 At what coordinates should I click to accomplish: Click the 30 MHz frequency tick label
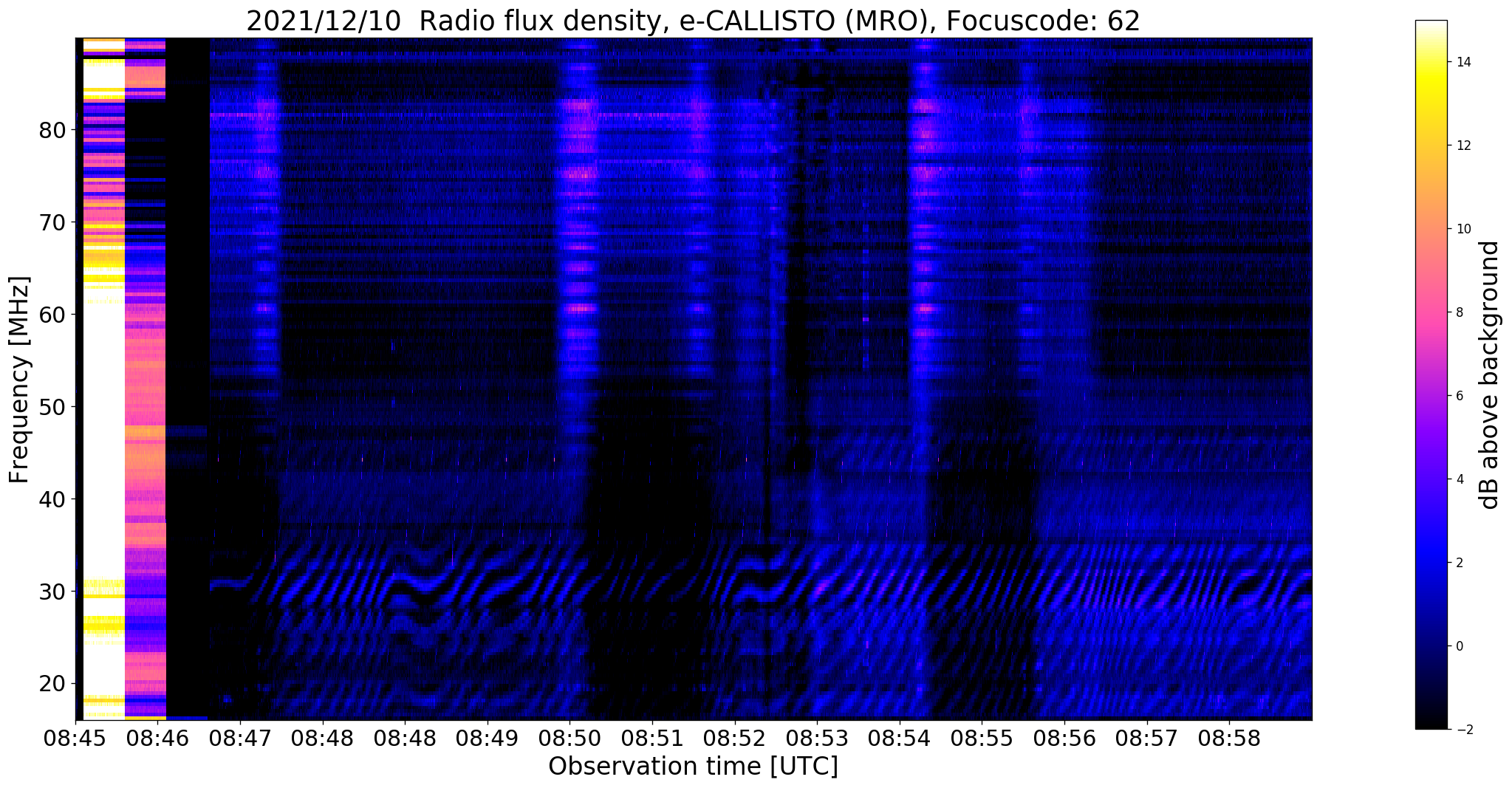52,592
